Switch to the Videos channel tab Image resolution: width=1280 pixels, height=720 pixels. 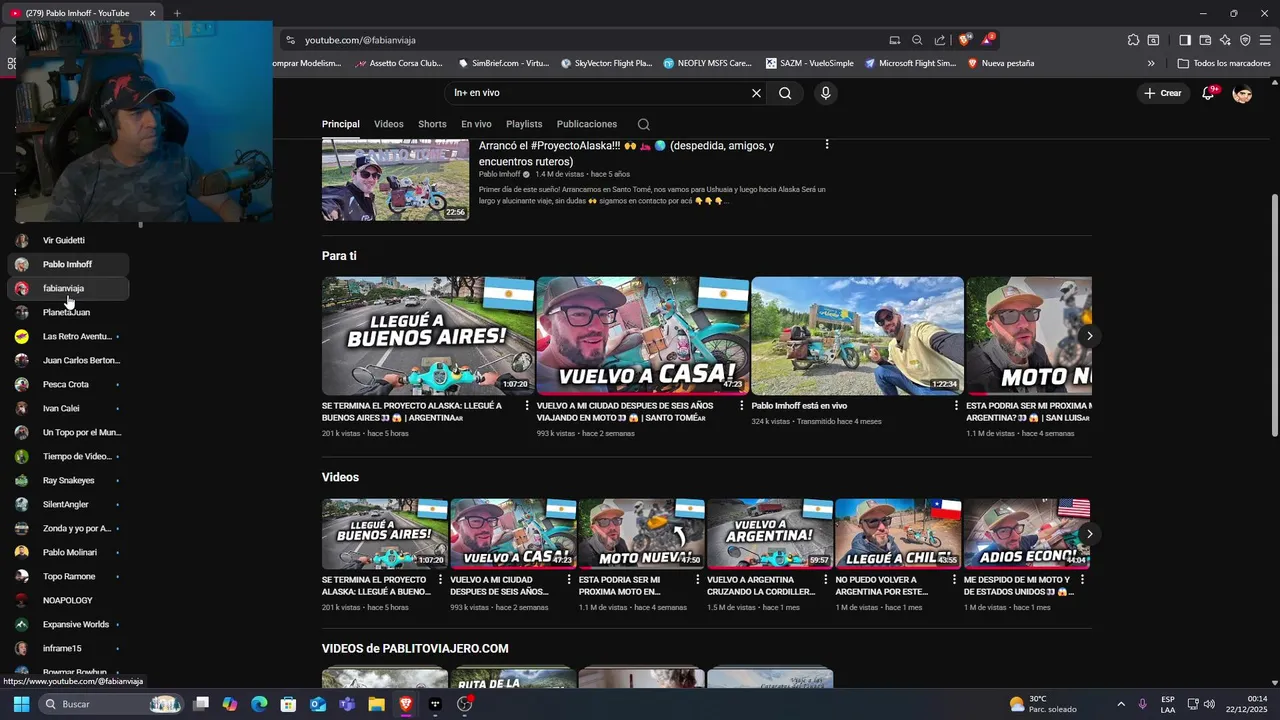coord(389,124)
